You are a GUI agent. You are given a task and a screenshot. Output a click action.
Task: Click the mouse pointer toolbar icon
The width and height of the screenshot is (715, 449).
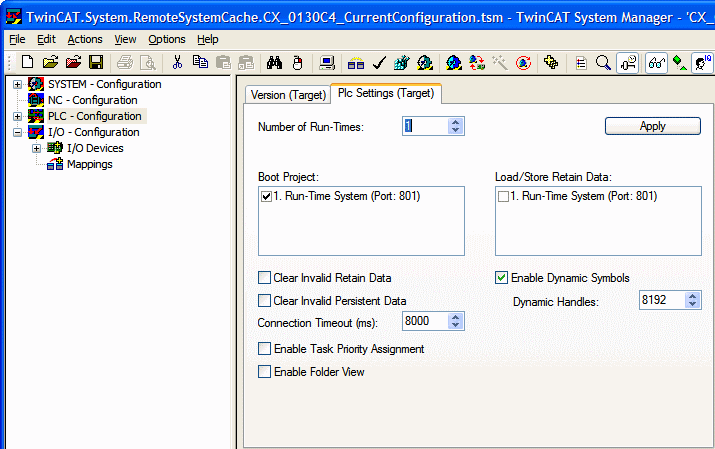(298, 62)
